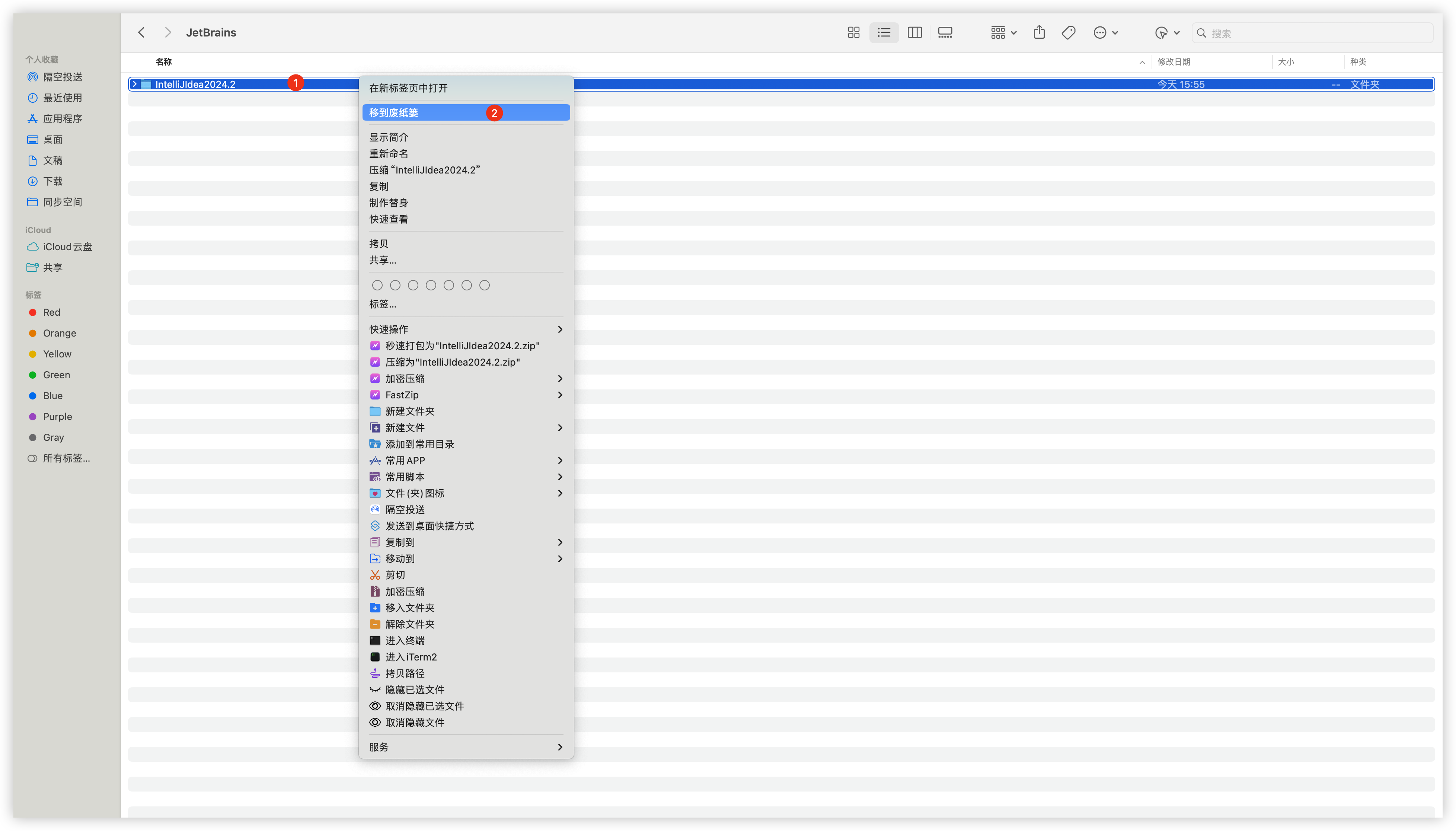Screen dimensions: 1456x831
Task: Go back with the left chevron
Action: pos(141,32)
